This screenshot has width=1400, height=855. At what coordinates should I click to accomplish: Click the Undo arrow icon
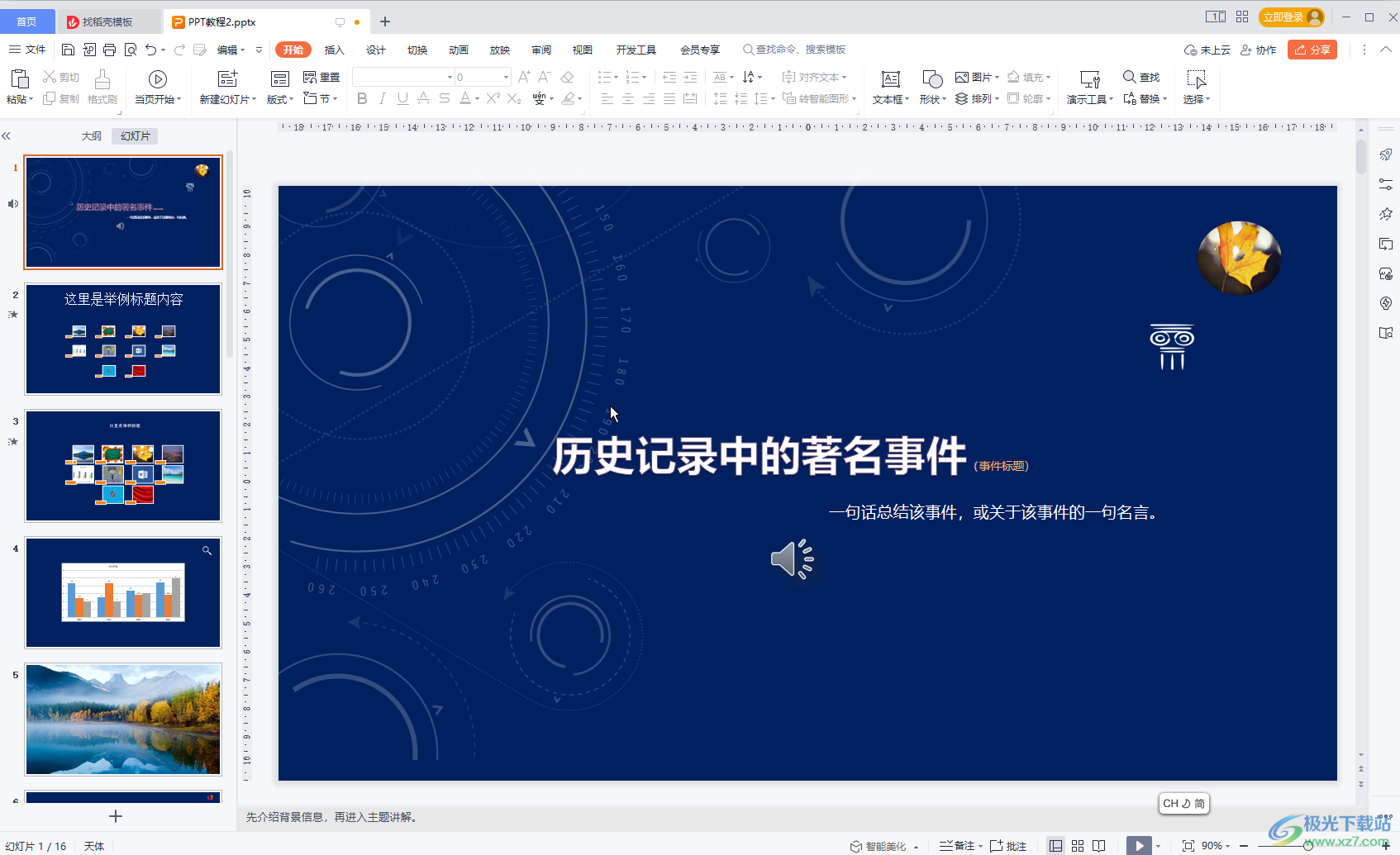[150, 50]
